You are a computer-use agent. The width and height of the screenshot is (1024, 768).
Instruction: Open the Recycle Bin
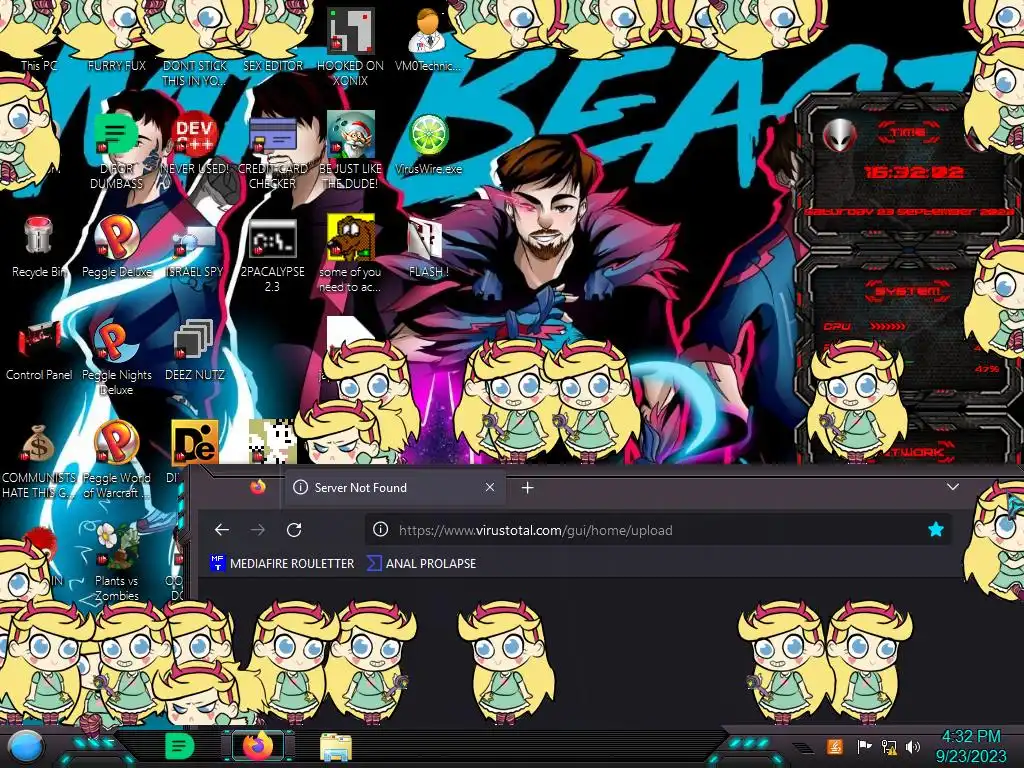39,247
